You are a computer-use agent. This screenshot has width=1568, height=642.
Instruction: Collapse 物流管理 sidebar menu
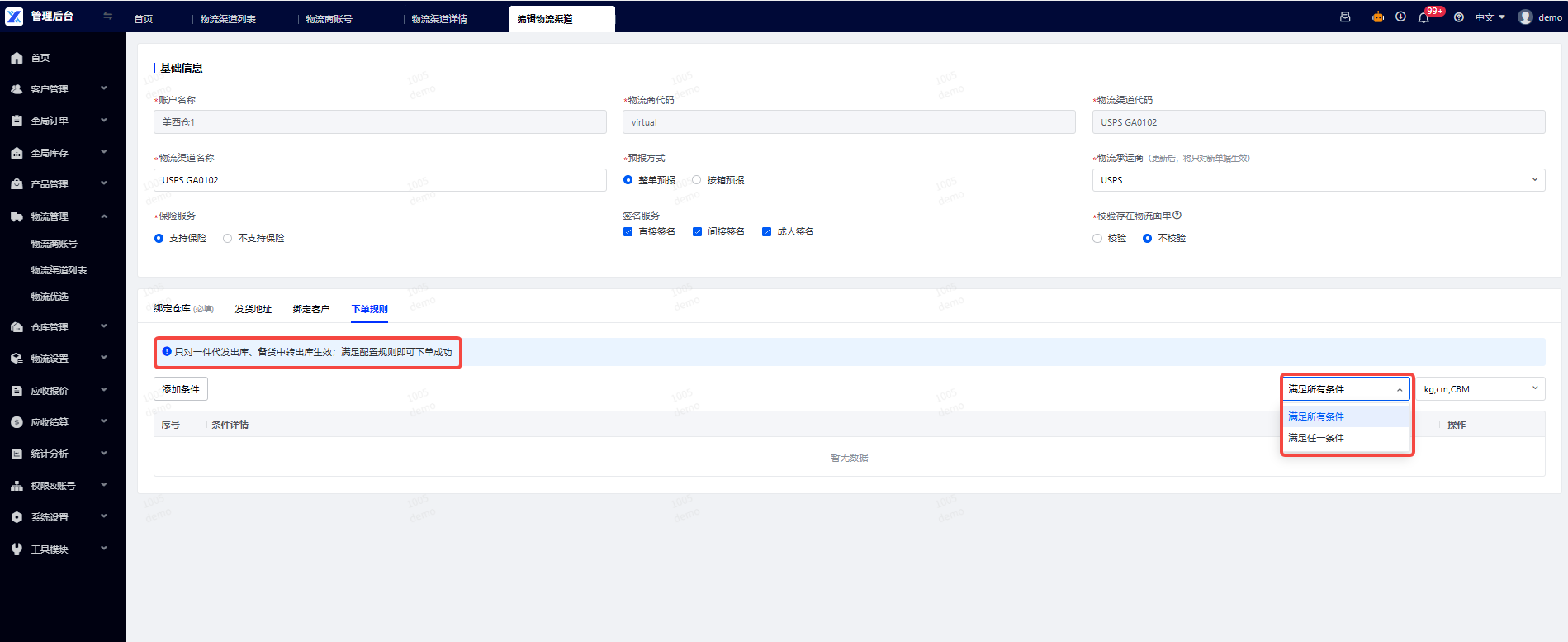(104, 216)
